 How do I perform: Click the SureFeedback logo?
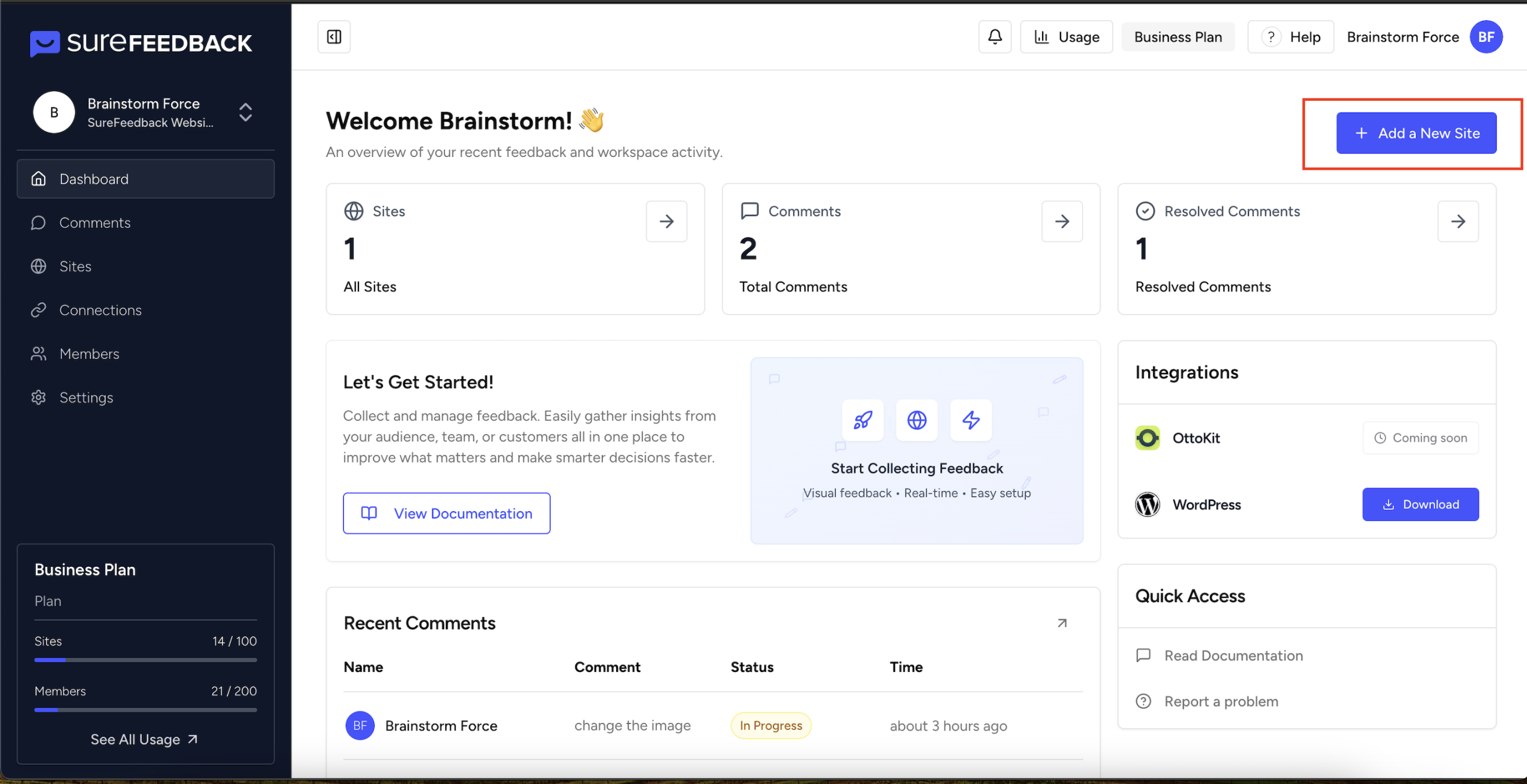tap(141, 43)
